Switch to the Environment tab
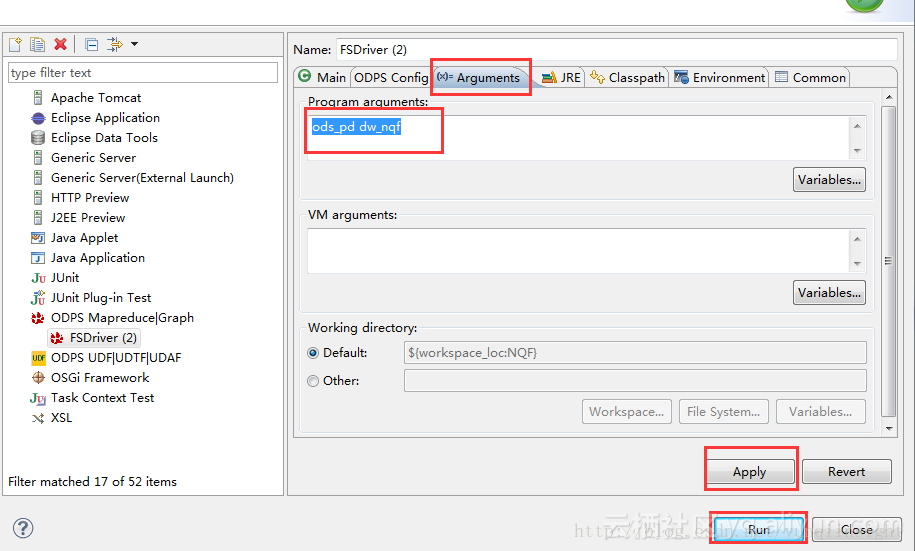915x551 pixels. click(720, 78)
